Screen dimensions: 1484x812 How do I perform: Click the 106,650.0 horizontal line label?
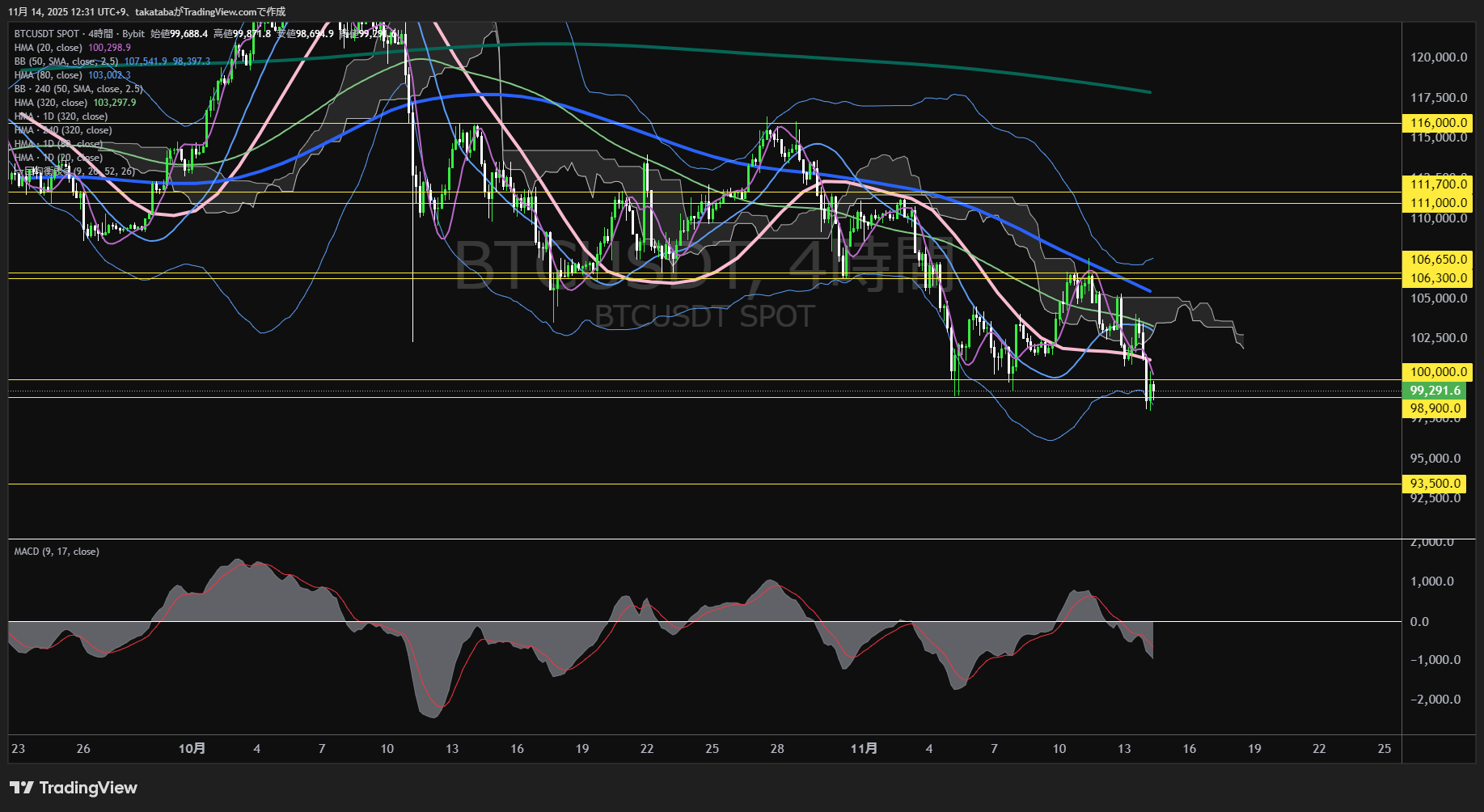tap(1437, 260)
